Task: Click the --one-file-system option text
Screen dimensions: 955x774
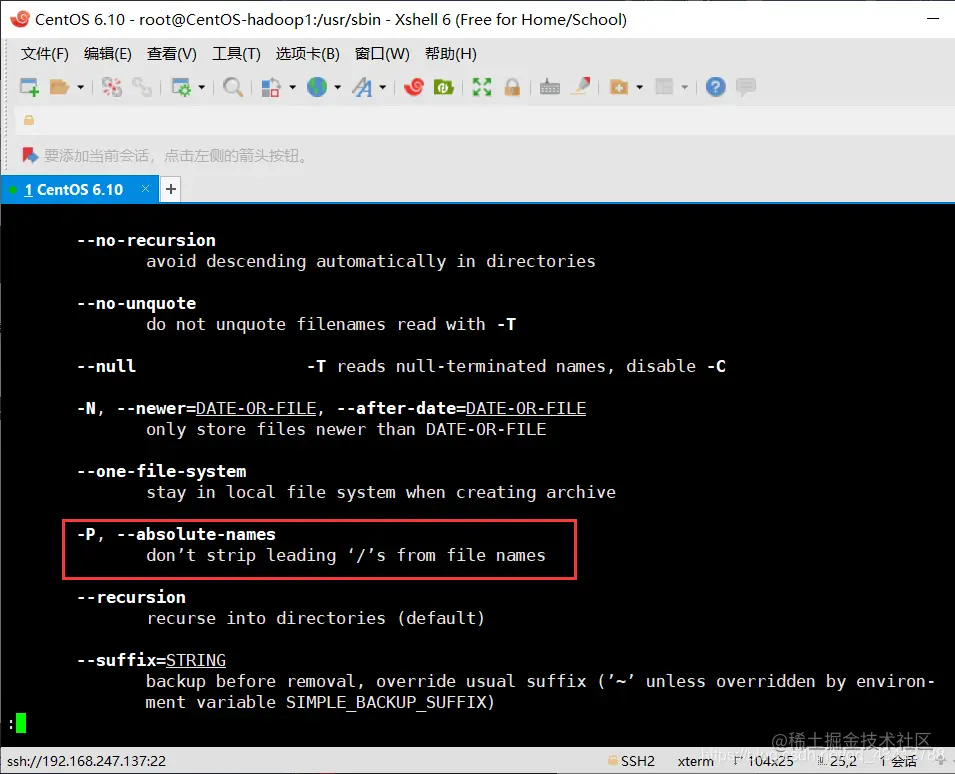Action: [162, 471]
